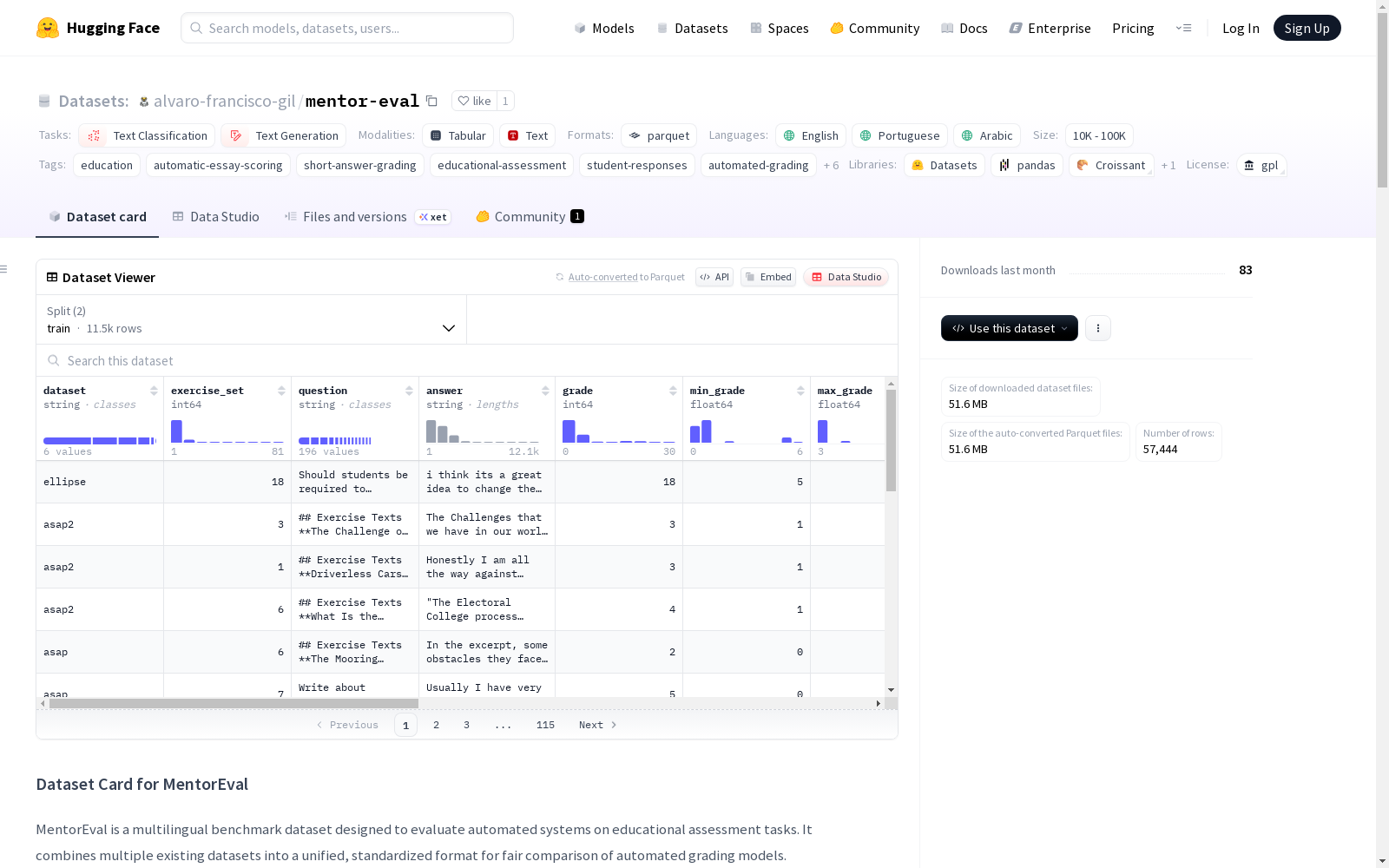Open the three-dot dataset options menu
Screen dimensions: 1389x868
point(1098,328)
